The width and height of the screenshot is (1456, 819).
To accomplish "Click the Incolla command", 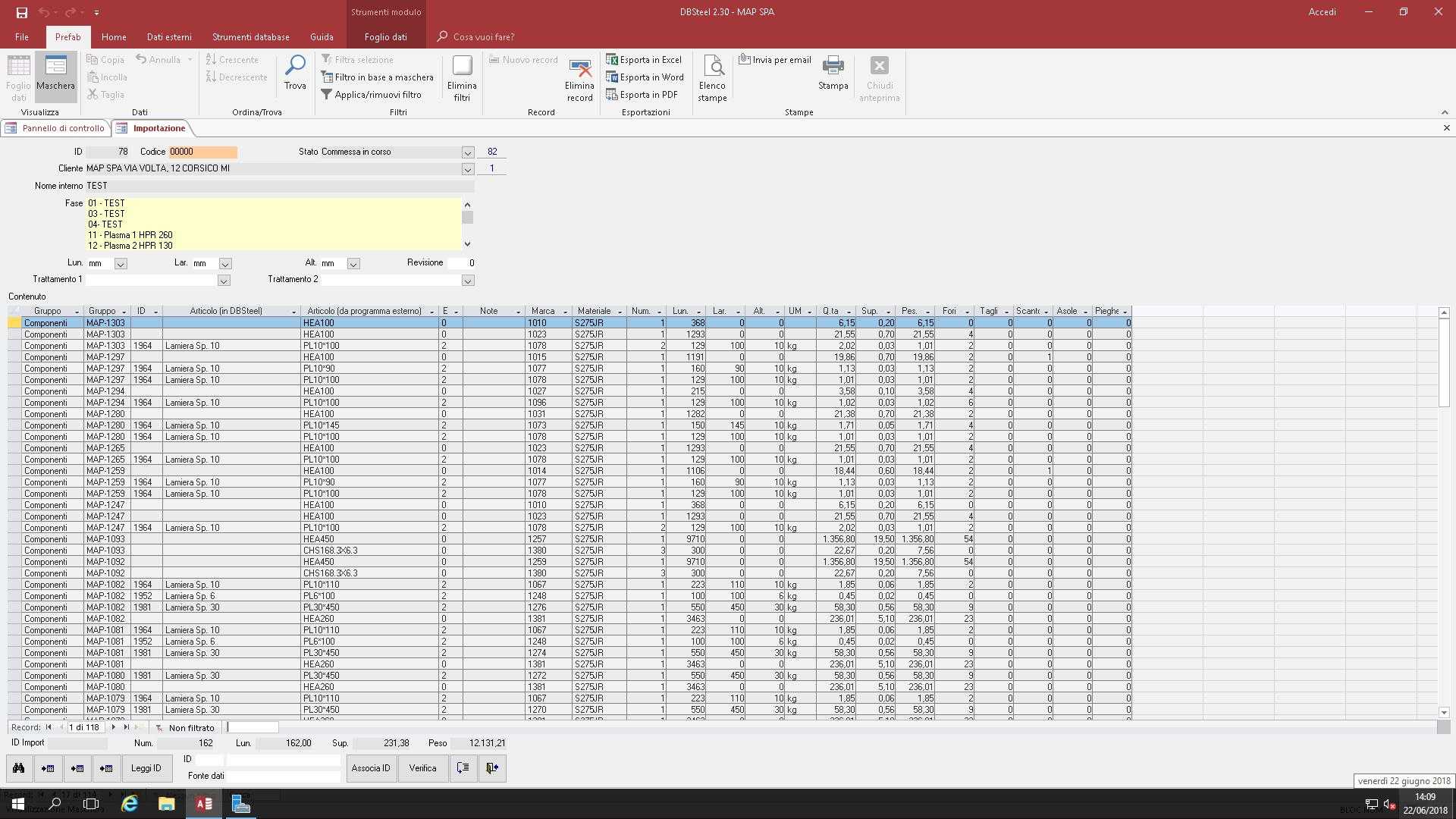I will (107, 77).
